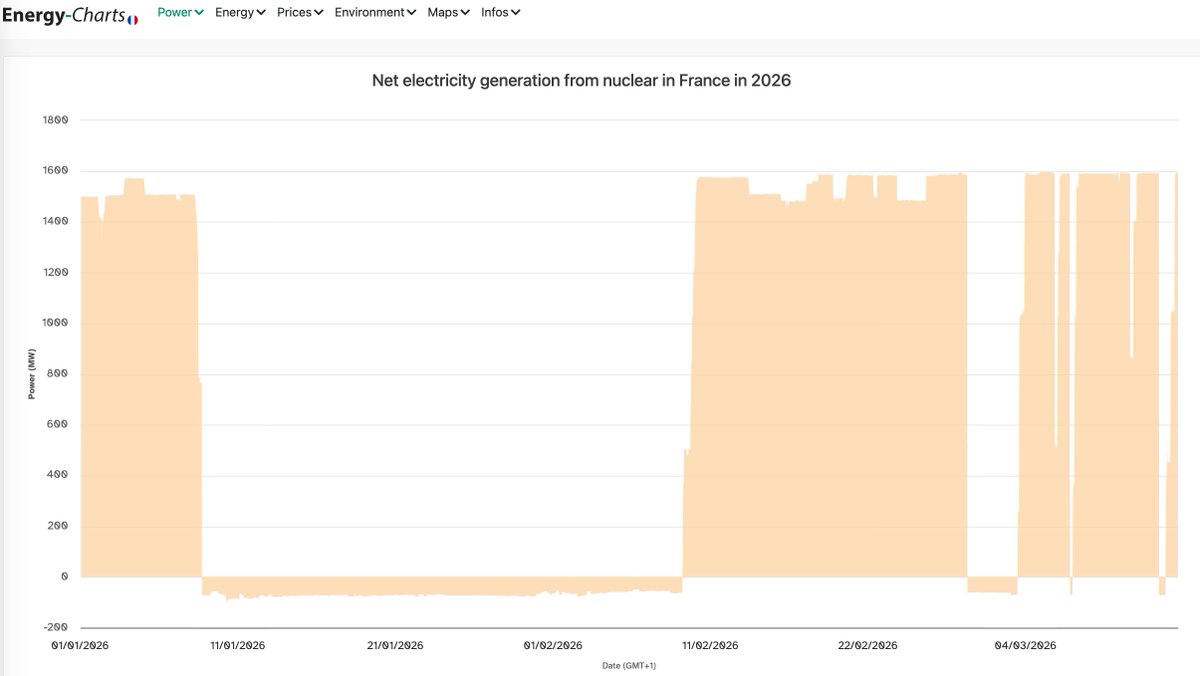The height and width of the screenshot is (676, 1200).
Task: Open the Environment menu
Action: pos(375,12)
